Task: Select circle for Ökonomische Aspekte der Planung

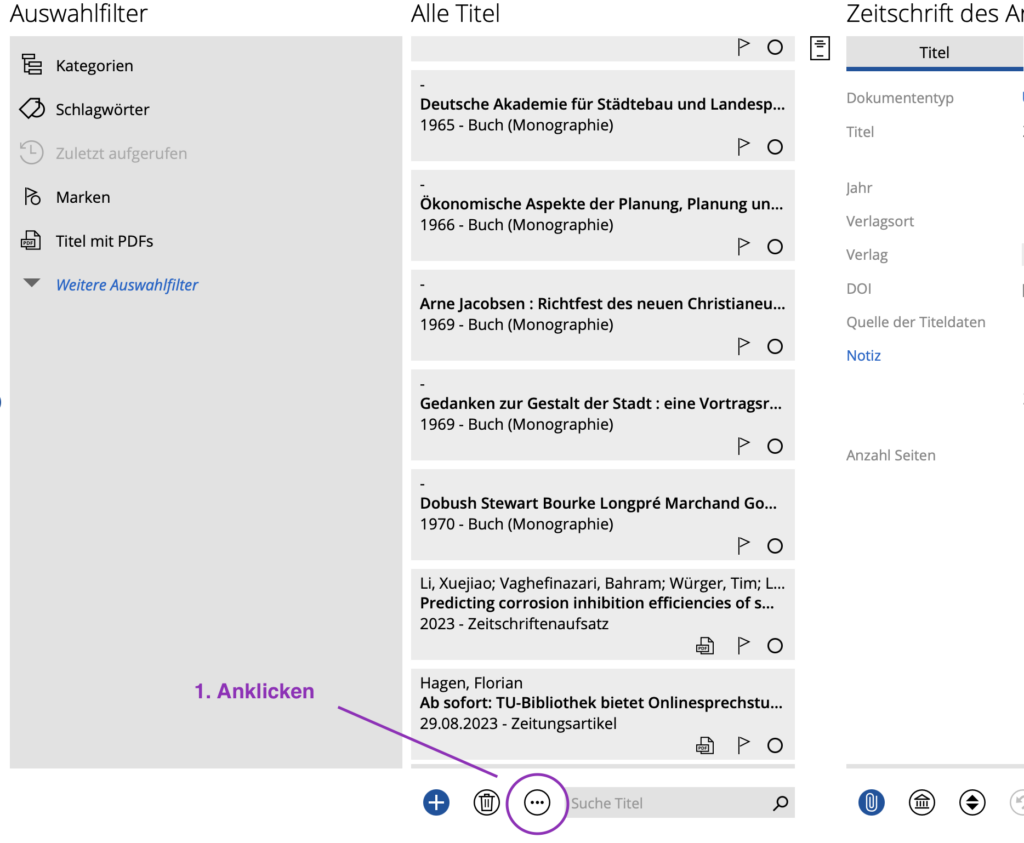Action: (775, 247)
